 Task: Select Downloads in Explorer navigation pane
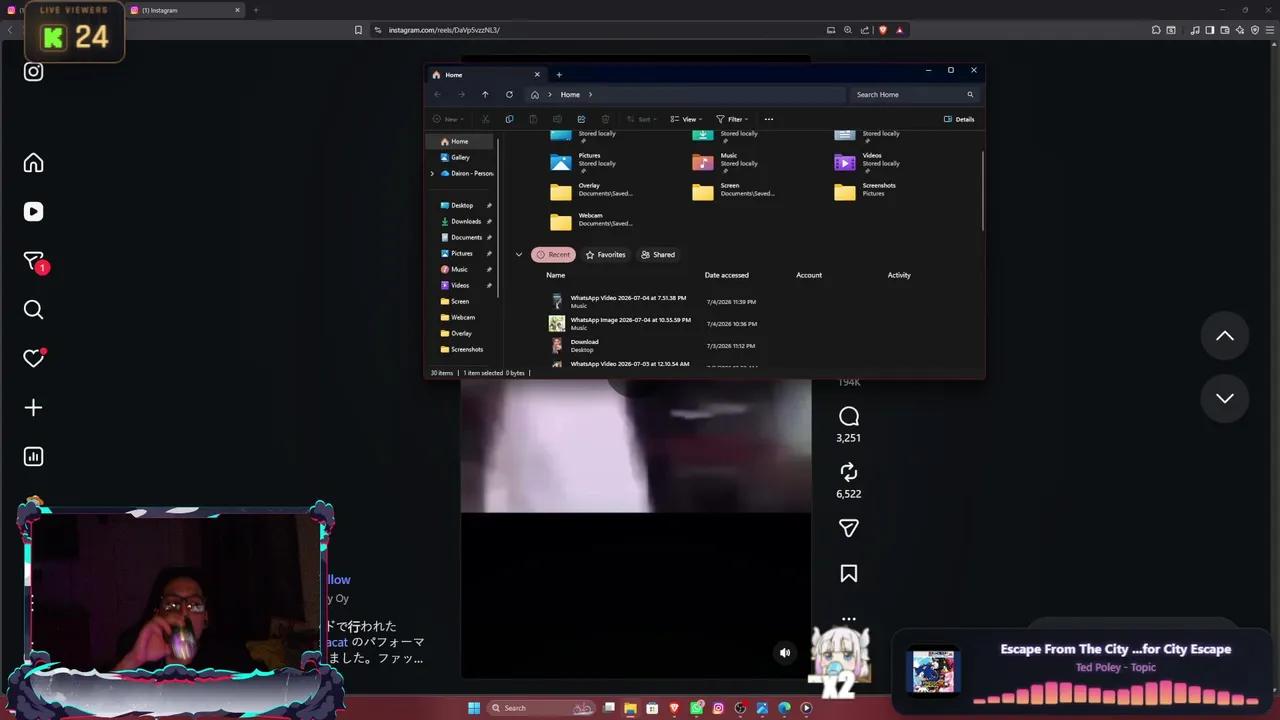click(x=466, y=221)
